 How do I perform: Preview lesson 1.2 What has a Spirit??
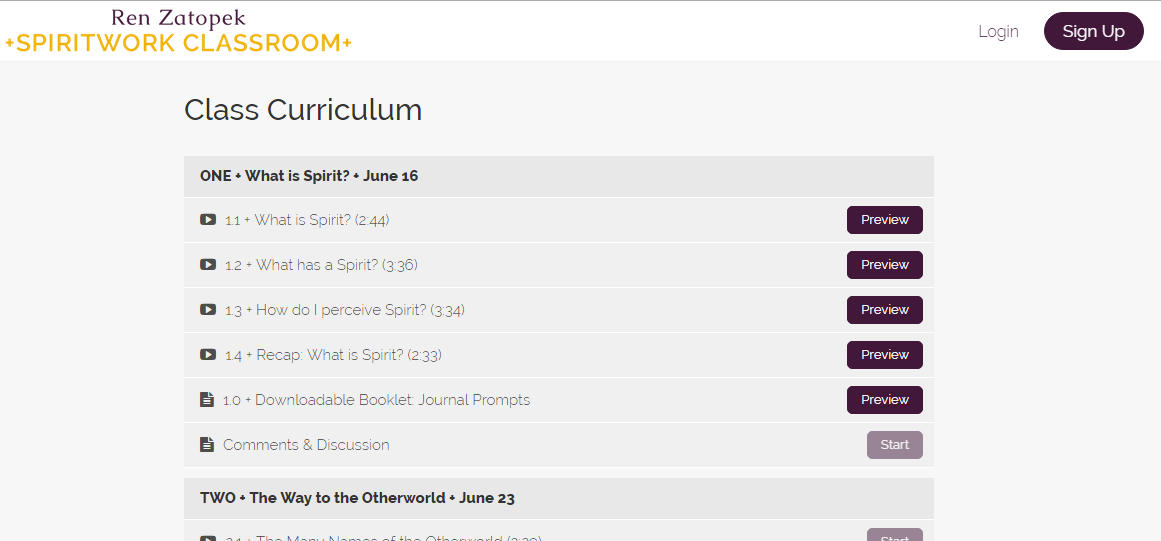coord(885,265)
